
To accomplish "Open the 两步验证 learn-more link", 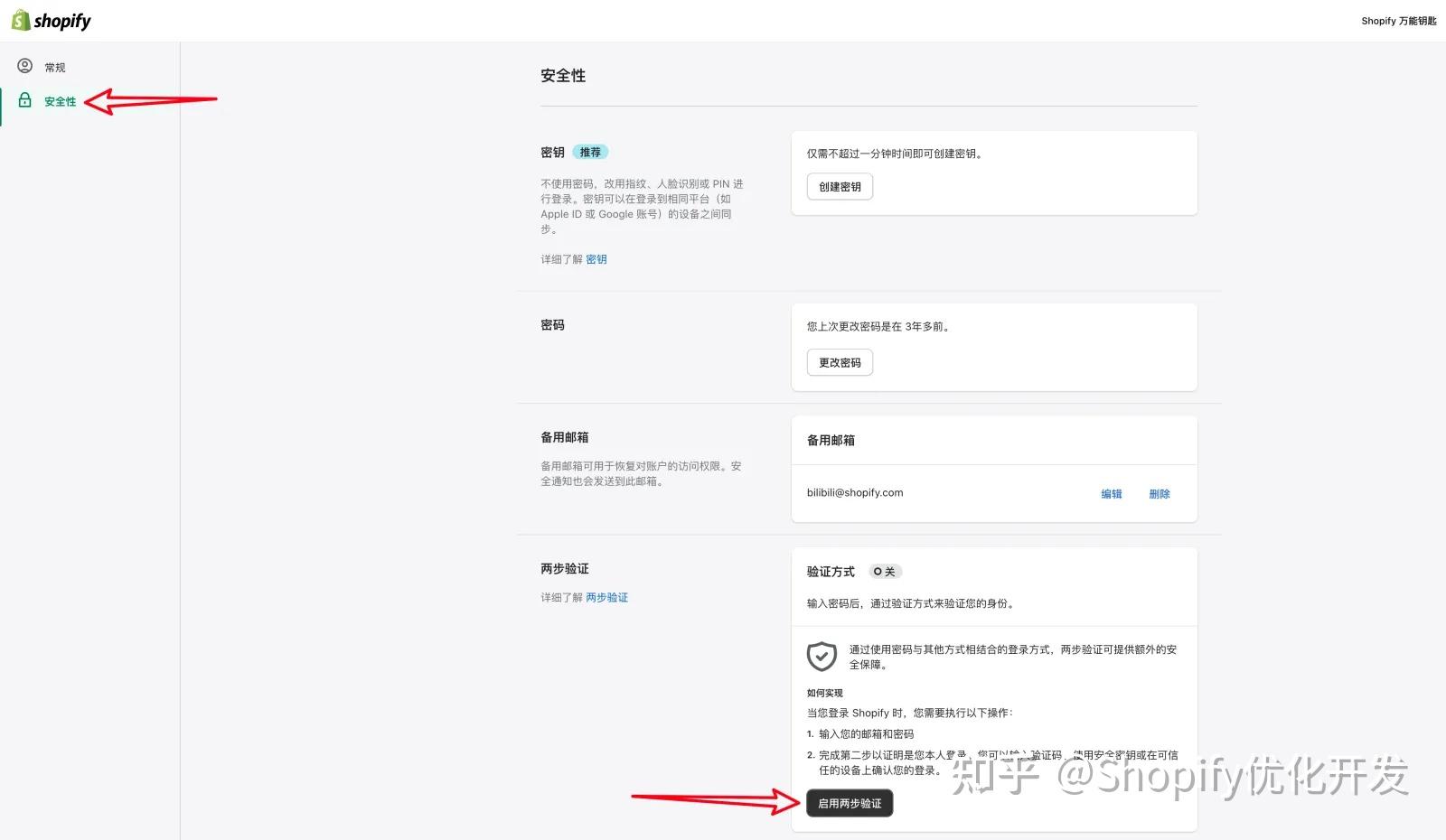I will coord(606,598).
